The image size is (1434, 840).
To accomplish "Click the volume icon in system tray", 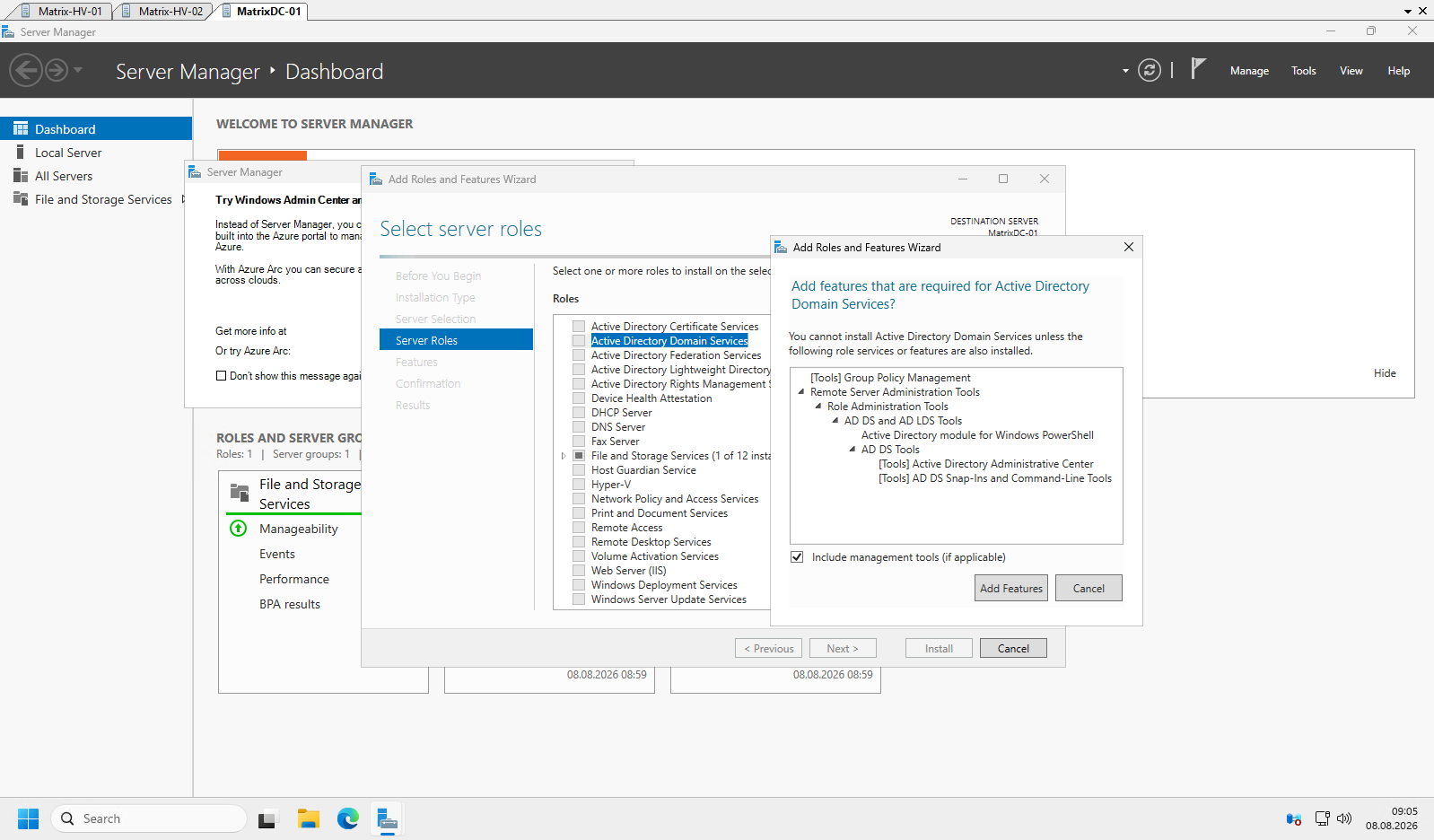I will pyautogui.click(x=1344, y=818).
